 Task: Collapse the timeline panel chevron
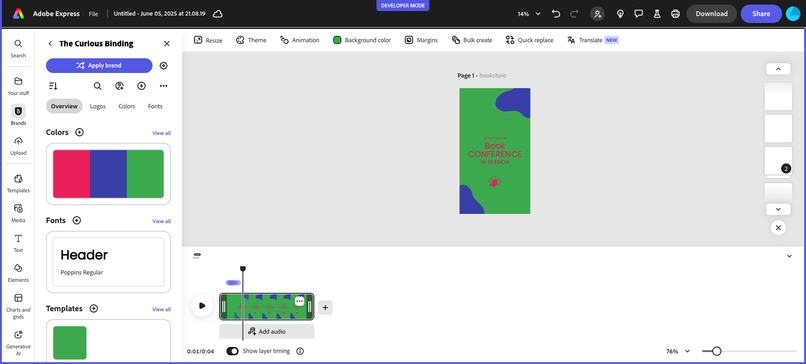click(x=789, y=256)
